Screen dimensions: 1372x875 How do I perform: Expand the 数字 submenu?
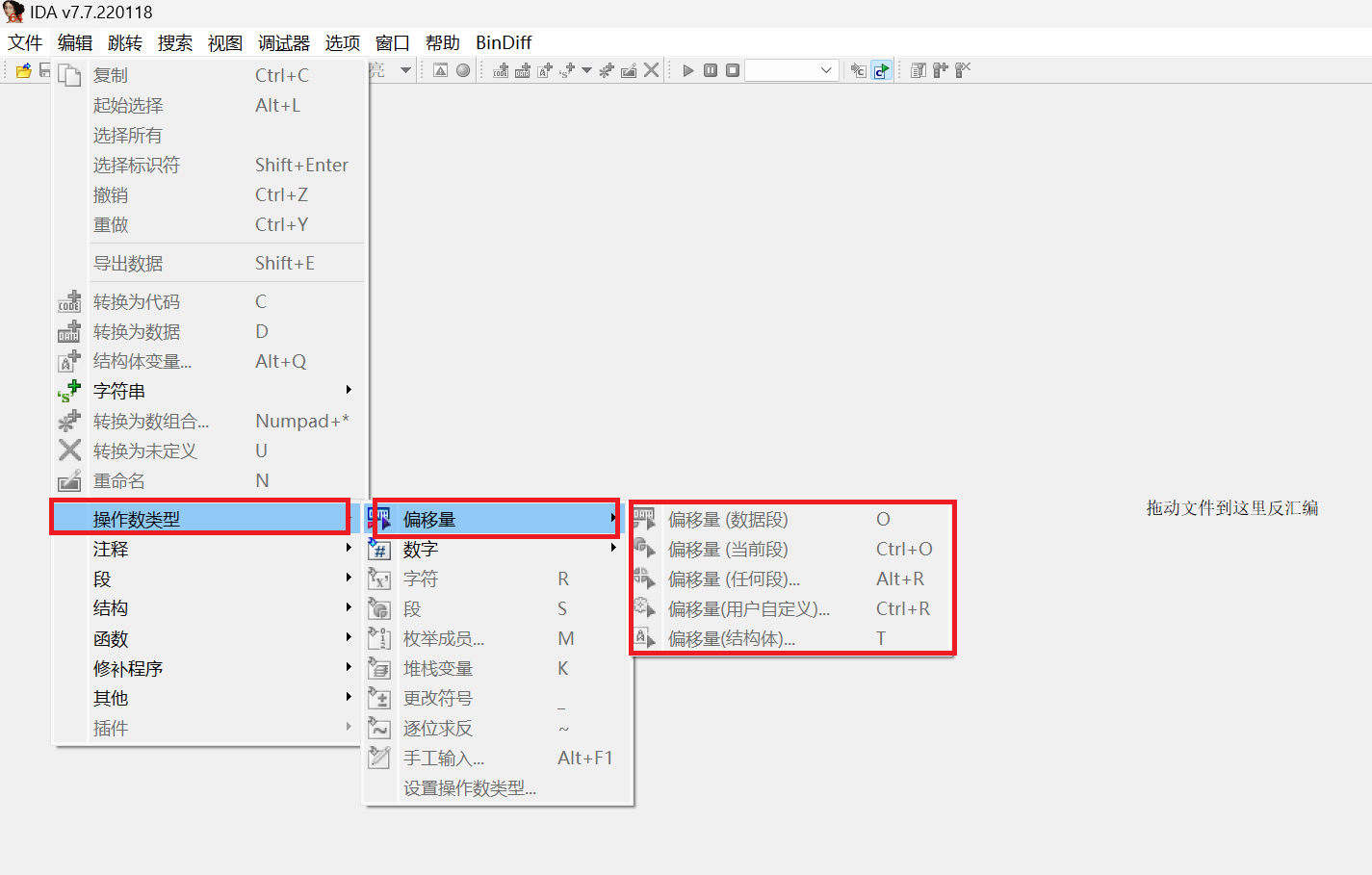[496, 549]
